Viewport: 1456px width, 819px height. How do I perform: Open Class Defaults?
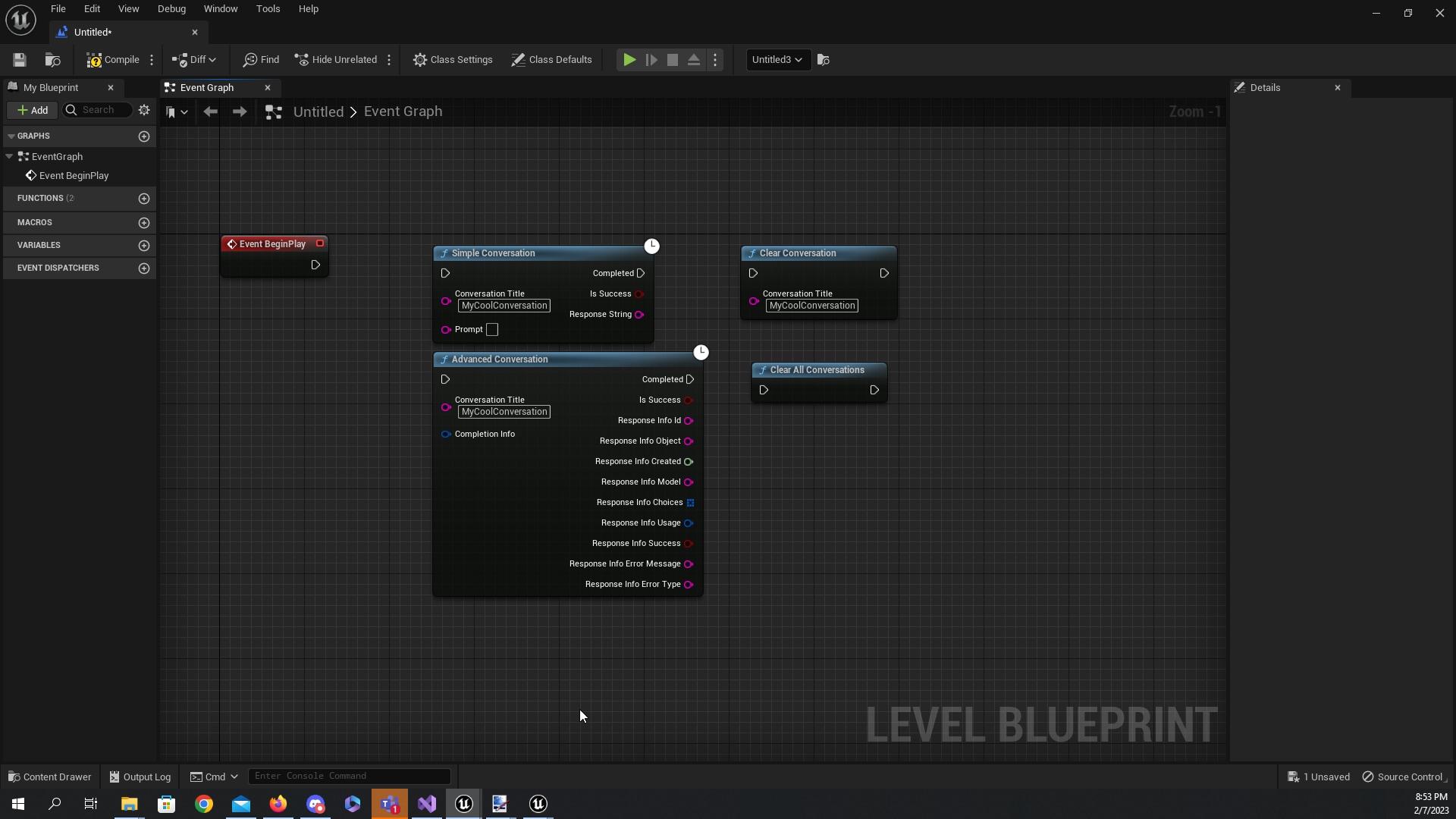551,60
